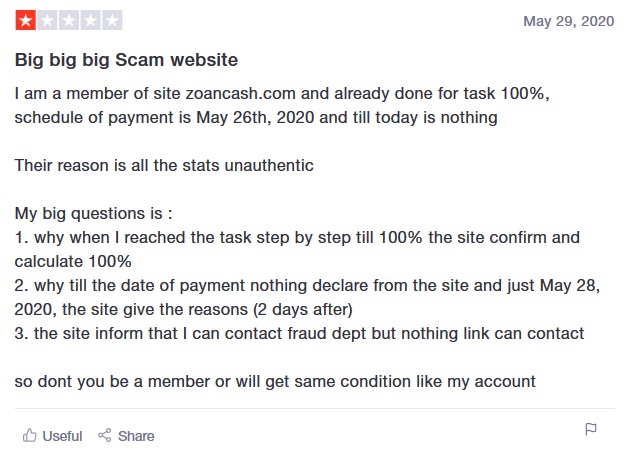Select the fourth grey rating star
Viewport: 627px width, 463px height.
pyautogui.click(x=91, y=20)
